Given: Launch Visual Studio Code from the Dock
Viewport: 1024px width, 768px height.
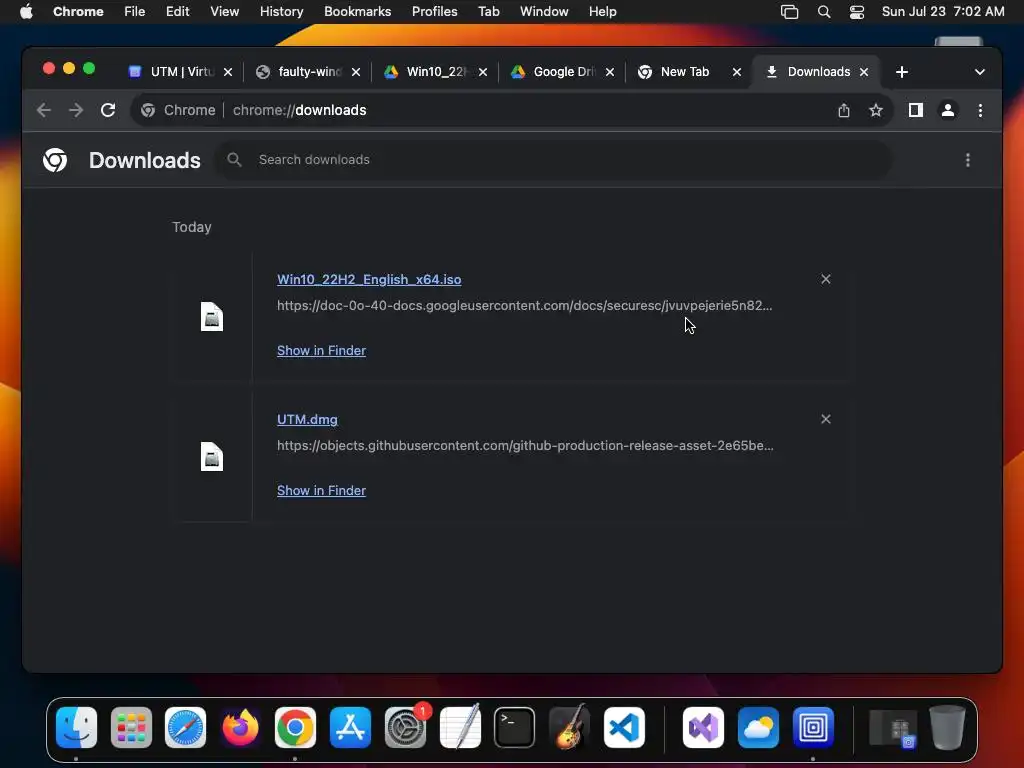Looking at the screenshot, I should point(624,727).
